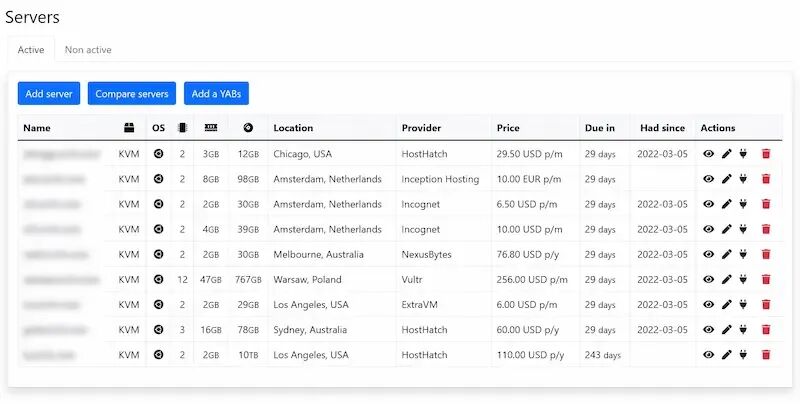Delete the 110.00 USD p/y server
The width and height of the screenshot is (800, 404).
pyautogui.click(x=766, y=355)
